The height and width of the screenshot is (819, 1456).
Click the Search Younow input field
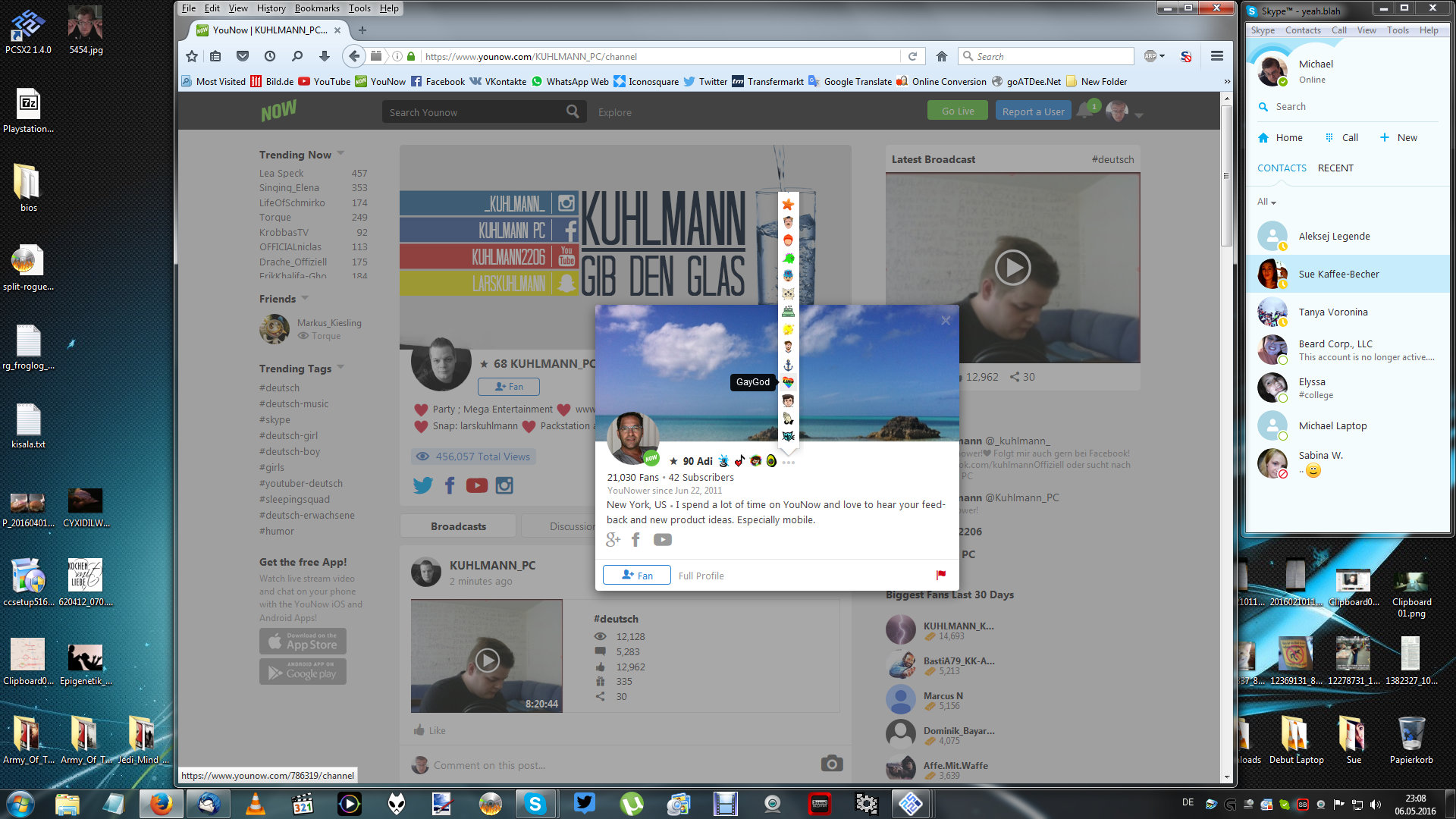475,112
